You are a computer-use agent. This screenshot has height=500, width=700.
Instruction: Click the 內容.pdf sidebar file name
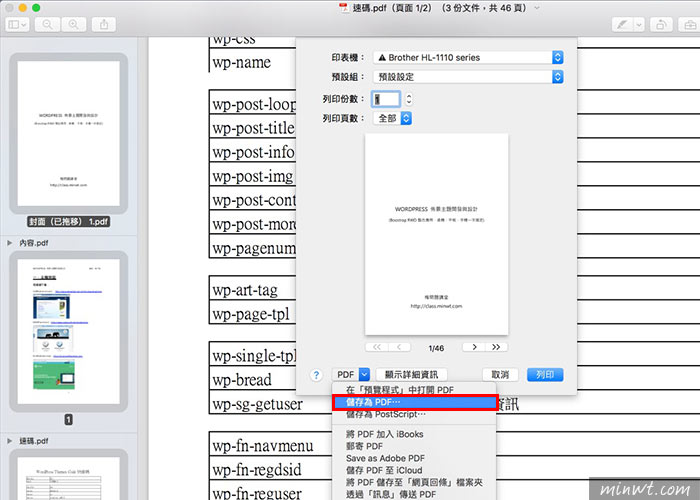33,243
